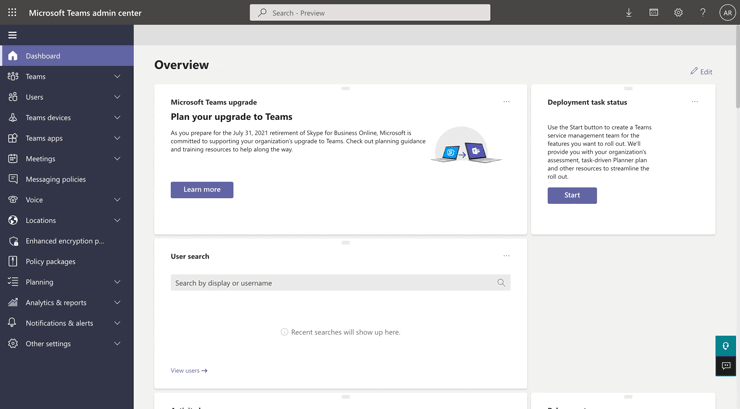Open Policy packages from sidebar
This screenshot has height=409, width=740.
pos(50,261)
